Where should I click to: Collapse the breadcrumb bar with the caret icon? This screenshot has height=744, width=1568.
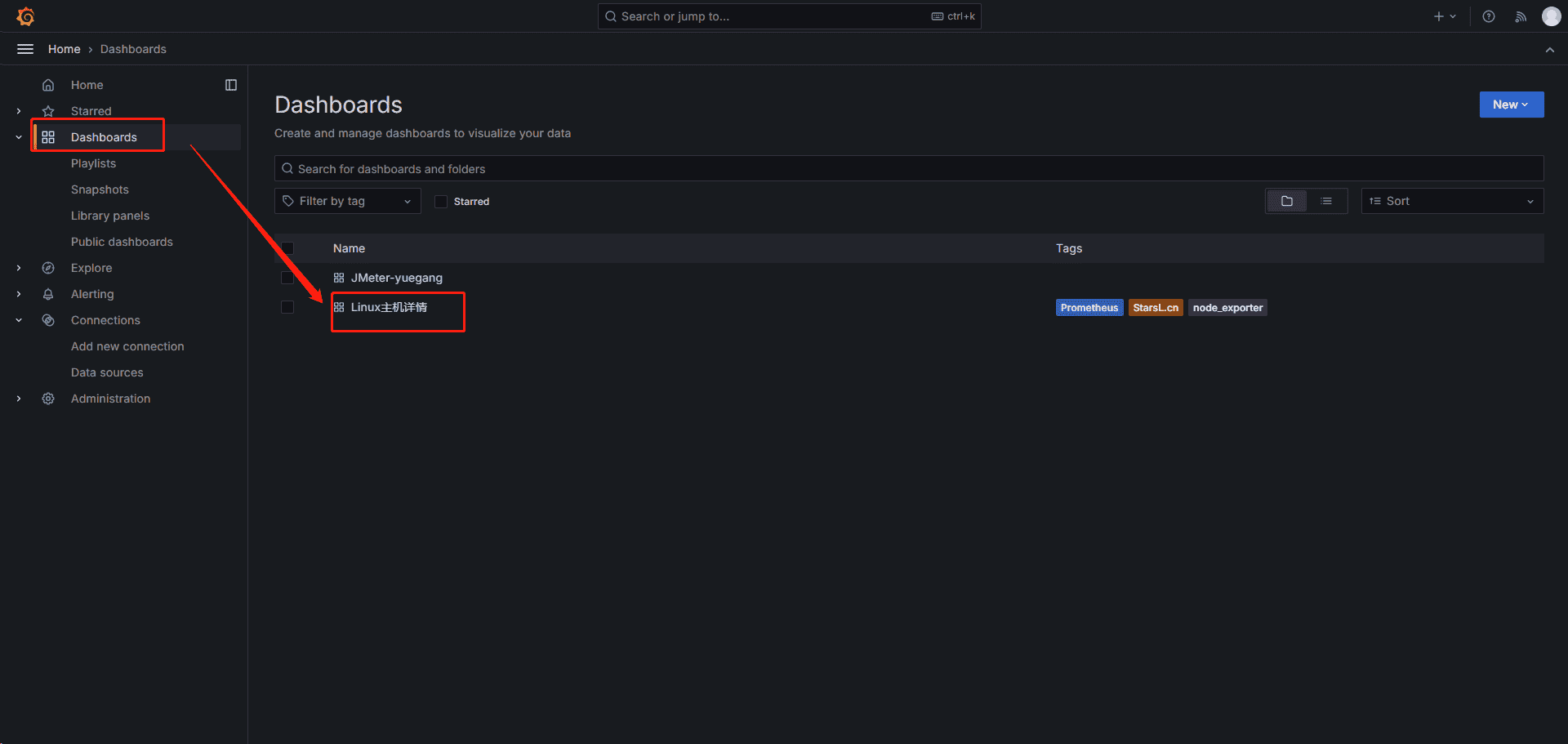point(1550,49)
